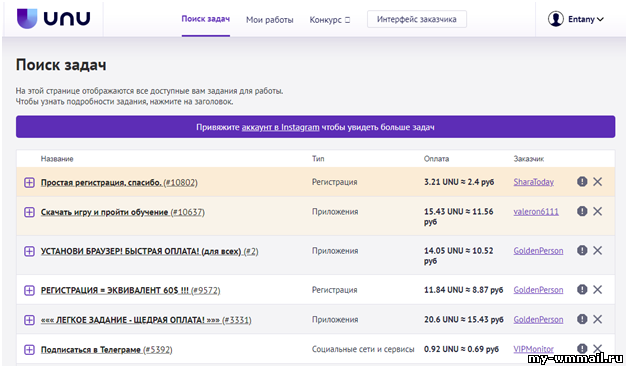Image resolution: width=628 pixels, height=368 pixels.
Task: Expand task Подписаться в Телеграме plus icon
Action: pyautogui.click(x=29, y=350)
